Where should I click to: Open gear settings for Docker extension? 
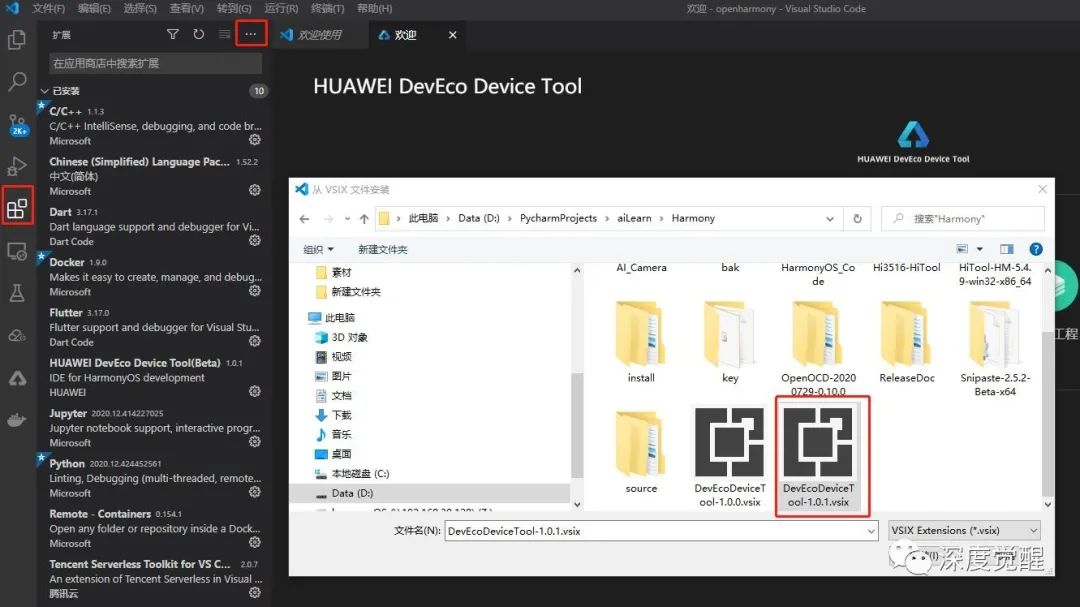coord(255,291)
